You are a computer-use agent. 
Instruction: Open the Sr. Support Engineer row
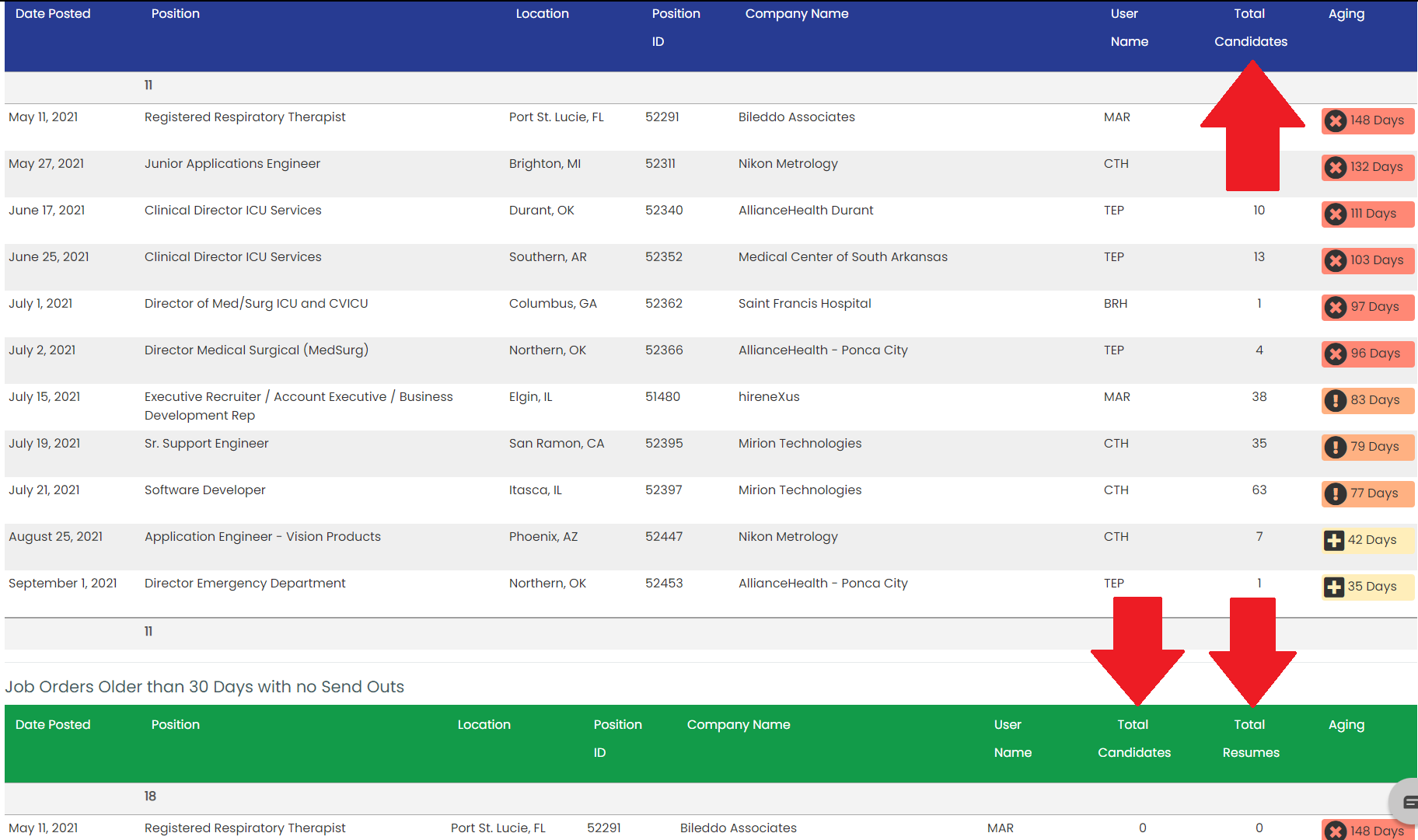207,444
